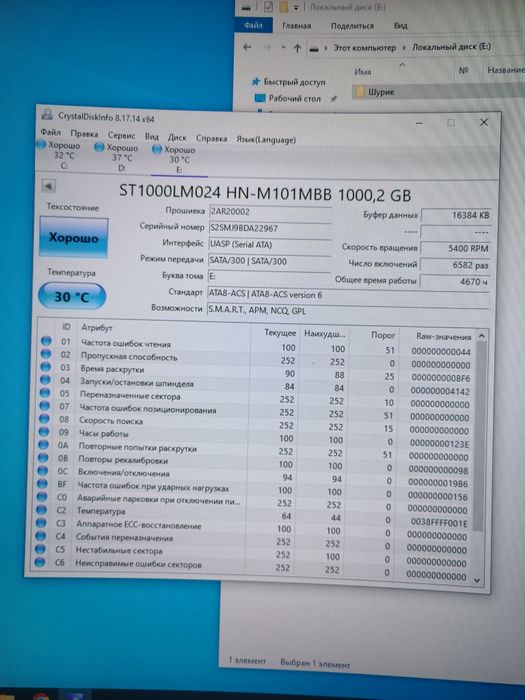Click the status icon for attribute 09
The image size is (525, 700).
click(43, 432)
